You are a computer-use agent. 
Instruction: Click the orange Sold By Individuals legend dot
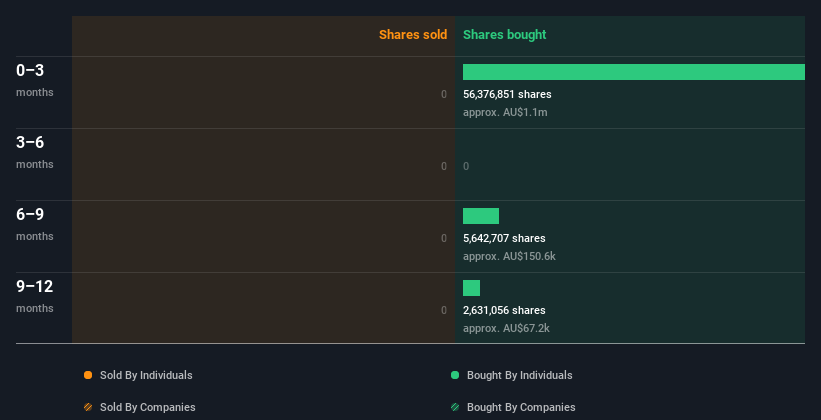[x=88, y=375]
